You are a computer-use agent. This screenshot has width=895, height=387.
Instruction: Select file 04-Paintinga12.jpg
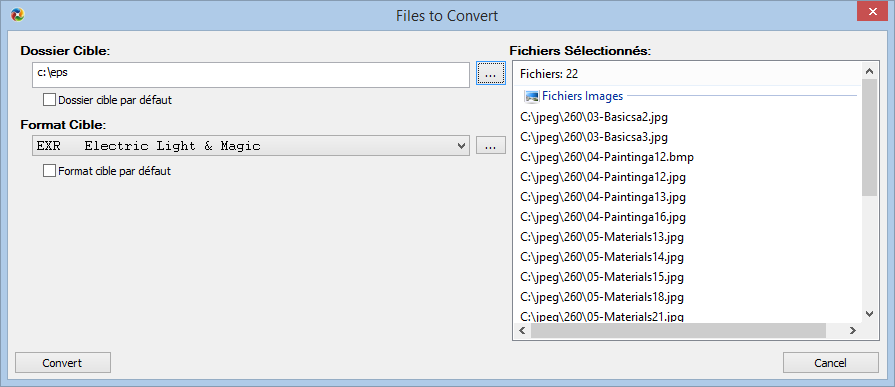pyautogui.click(x=603, y=178)
